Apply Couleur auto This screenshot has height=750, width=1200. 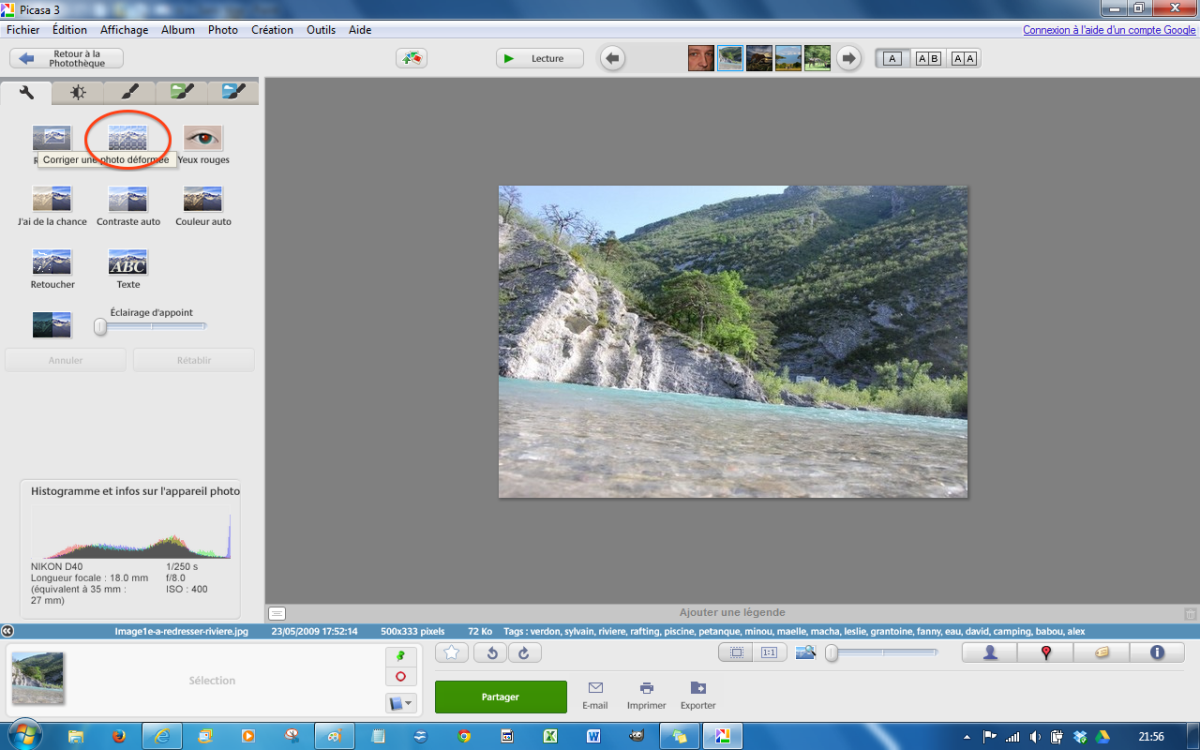point(203,199)
